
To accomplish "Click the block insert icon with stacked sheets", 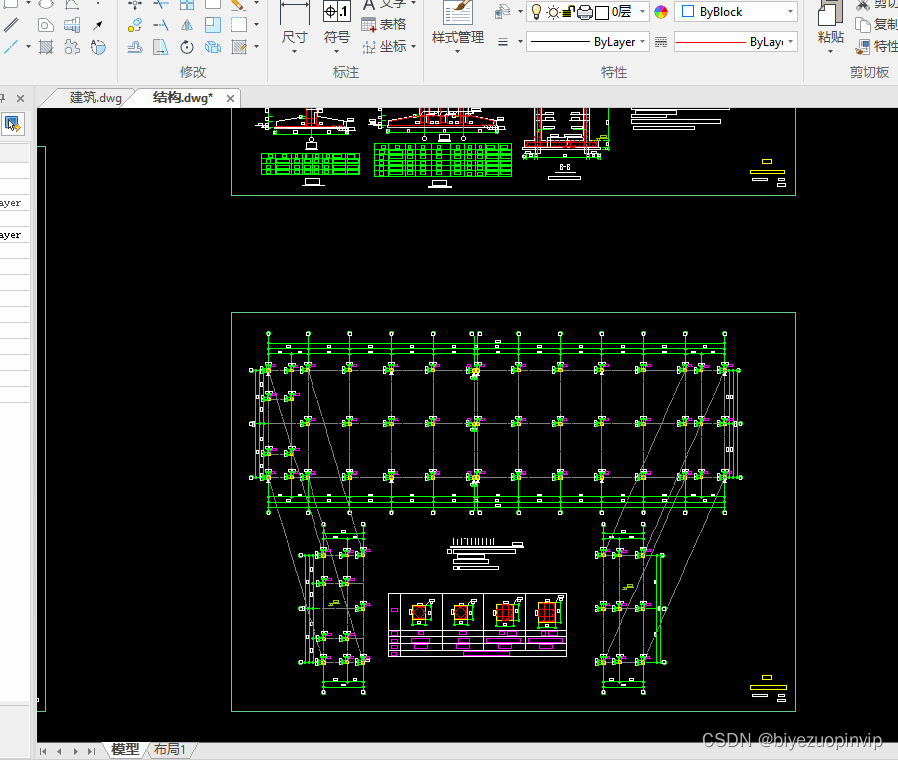I will tap(72, 25).
